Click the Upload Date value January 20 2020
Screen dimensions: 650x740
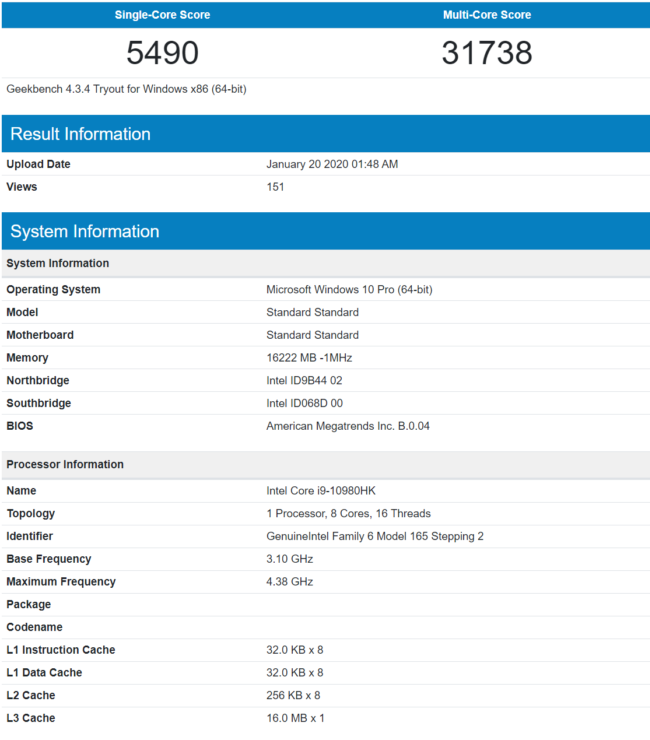pyautogui.click(x=332, y=164)
